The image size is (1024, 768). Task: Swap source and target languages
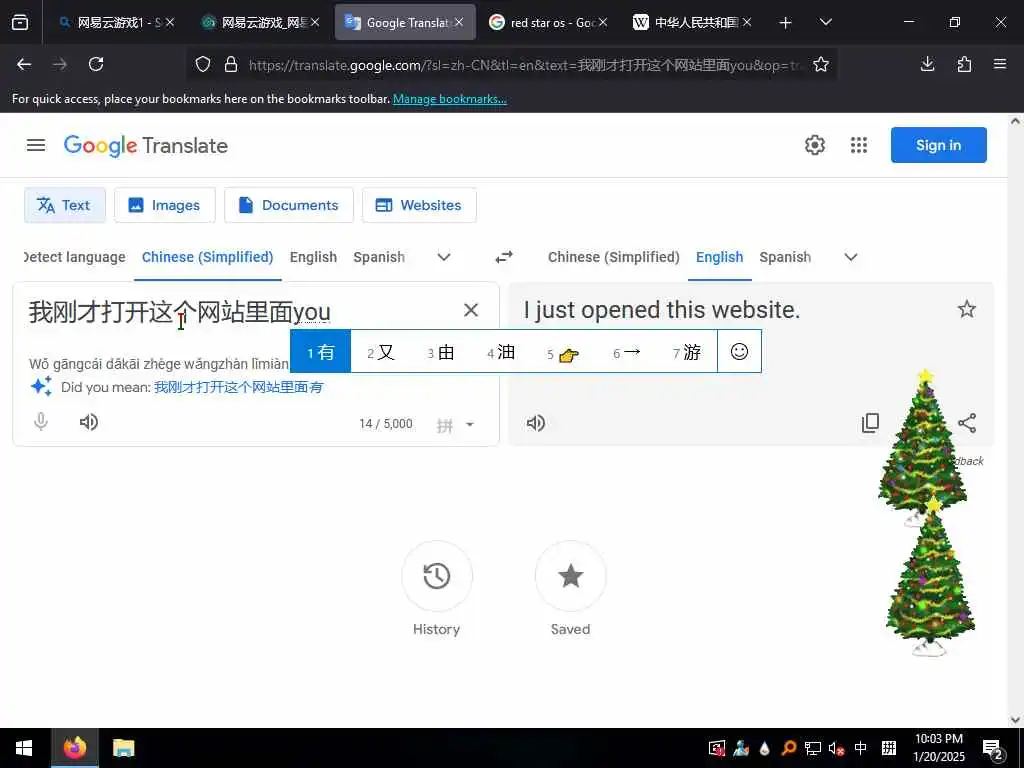[x=504, y=257]
